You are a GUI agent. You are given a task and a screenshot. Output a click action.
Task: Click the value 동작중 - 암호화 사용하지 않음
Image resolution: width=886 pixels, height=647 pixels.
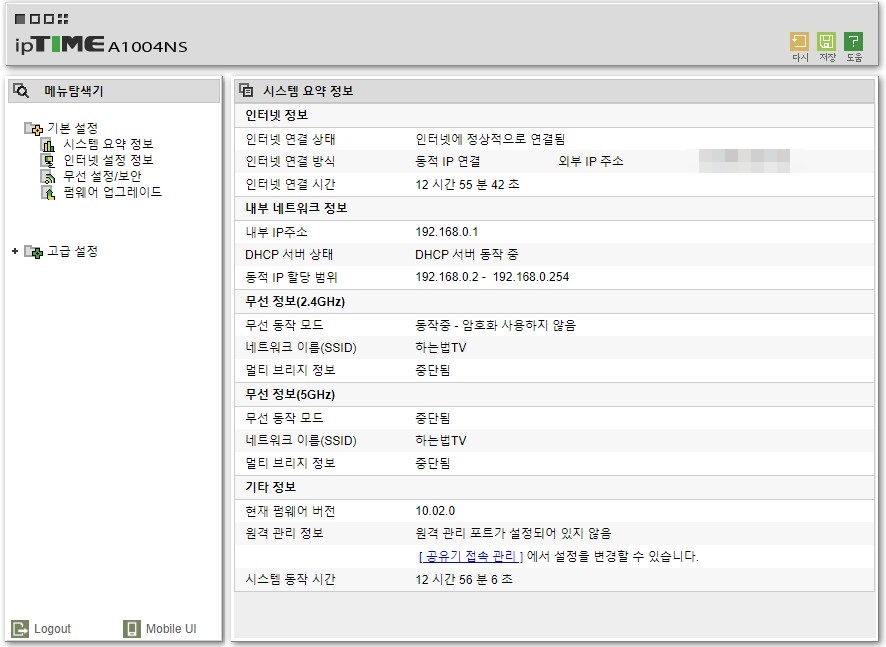pyautogui.click(x=496, y=325)
